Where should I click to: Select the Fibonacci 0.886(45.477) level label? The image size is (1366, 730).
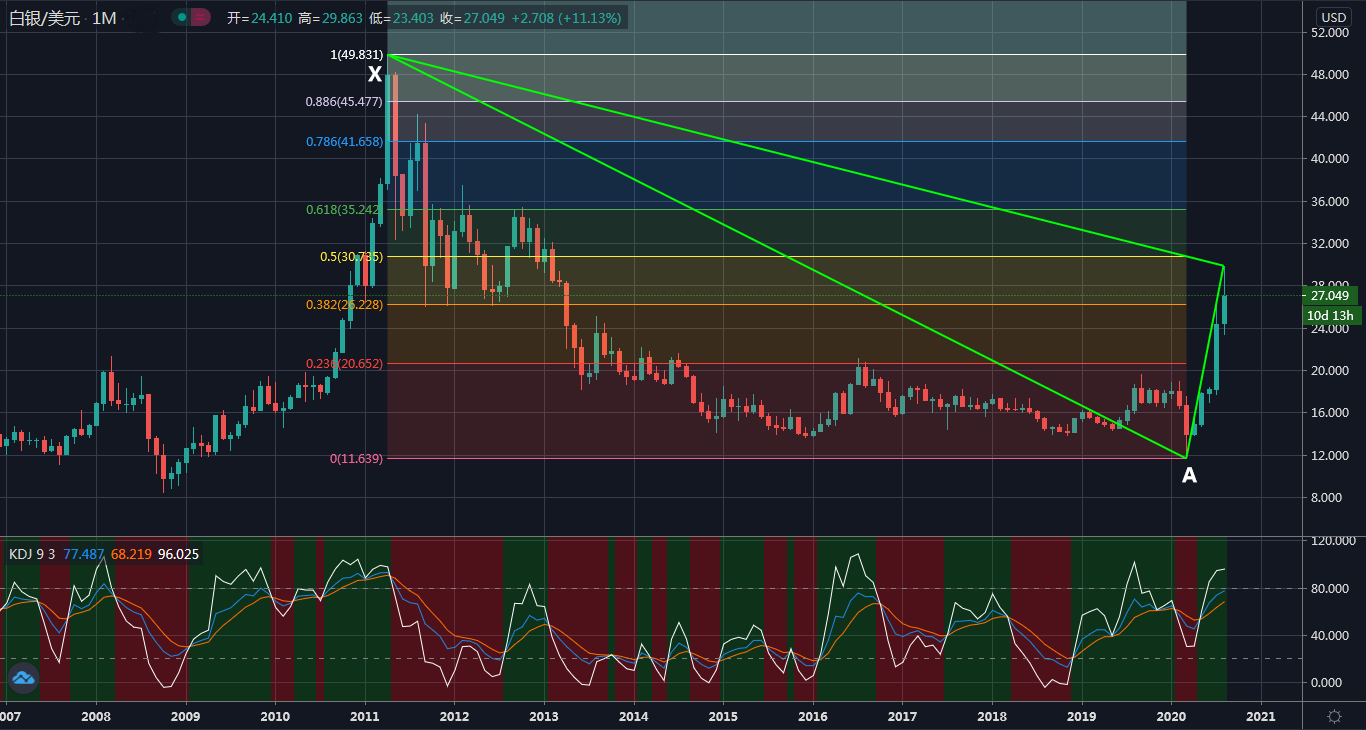click(344, 102)
